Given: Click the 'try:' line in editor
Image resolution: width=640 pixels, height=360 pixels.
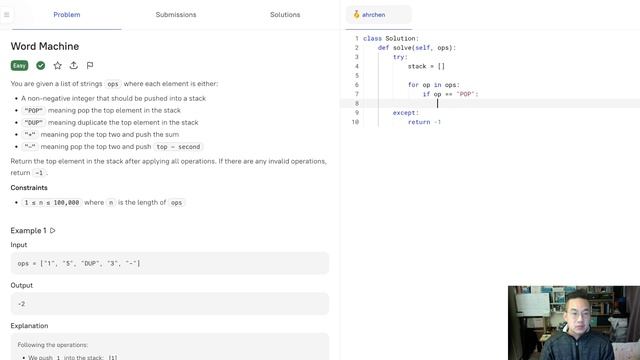Looking at the screenshot, I should (x=400, y=57).
